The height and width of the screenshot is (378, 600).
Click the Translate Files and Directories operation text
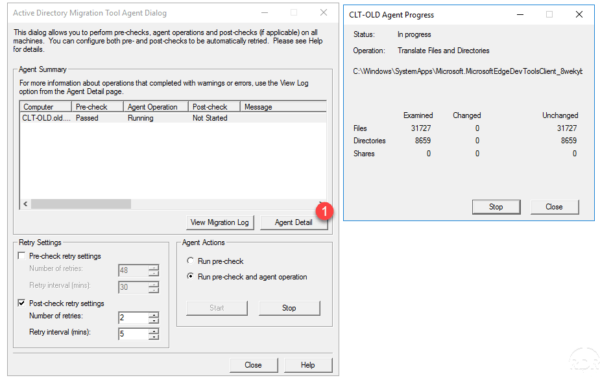[x=443, y=51]
